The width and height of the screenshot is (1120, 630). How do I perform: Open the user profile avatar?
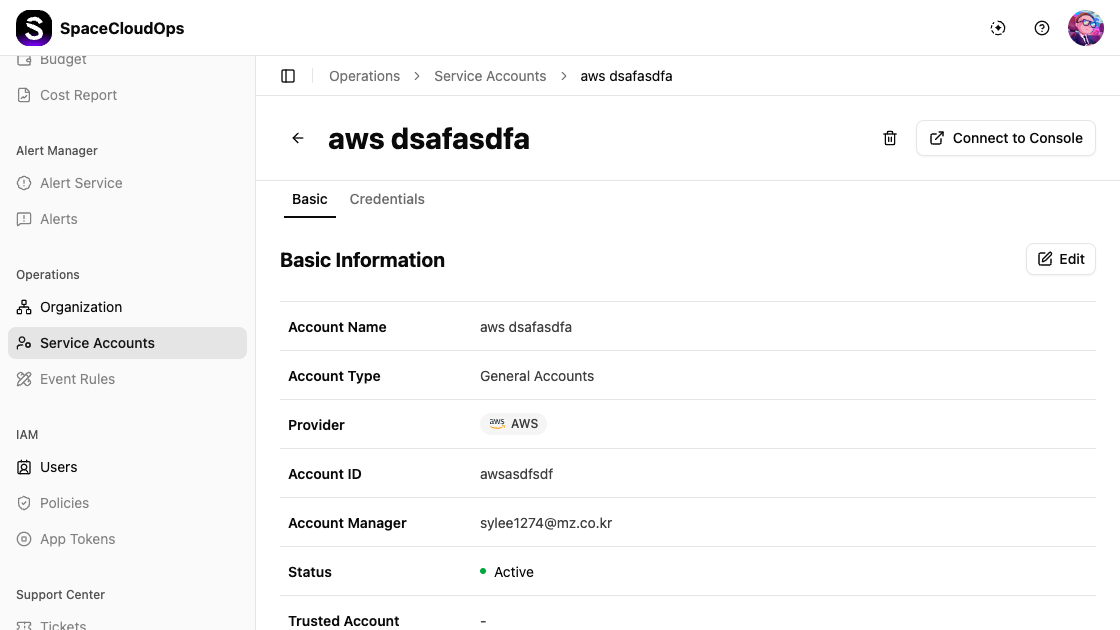1085,28
